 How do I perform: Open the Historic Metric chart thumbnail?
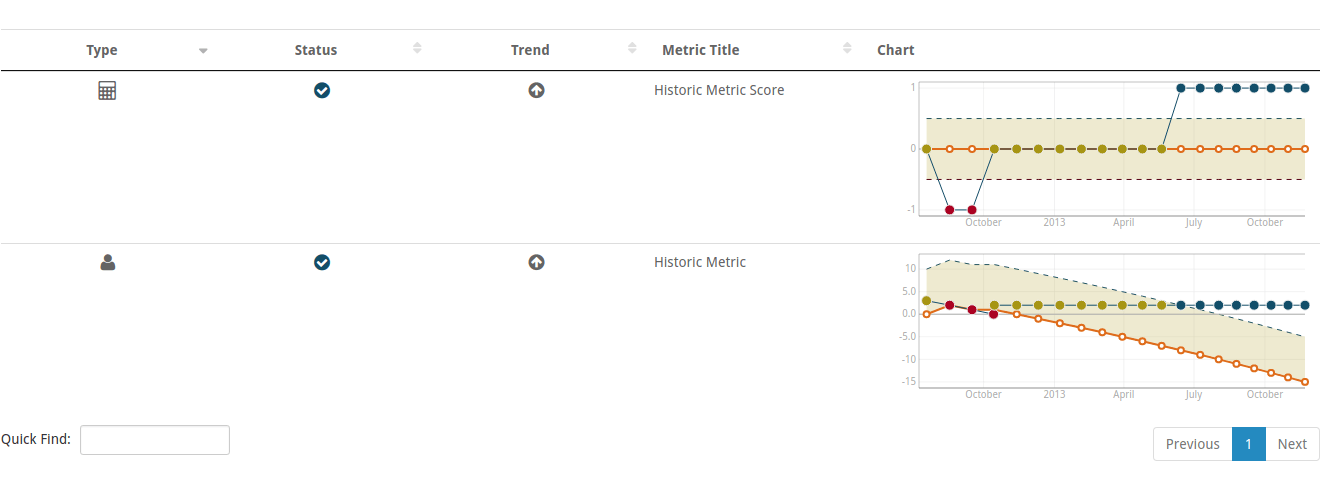(x=1107, y=326)
